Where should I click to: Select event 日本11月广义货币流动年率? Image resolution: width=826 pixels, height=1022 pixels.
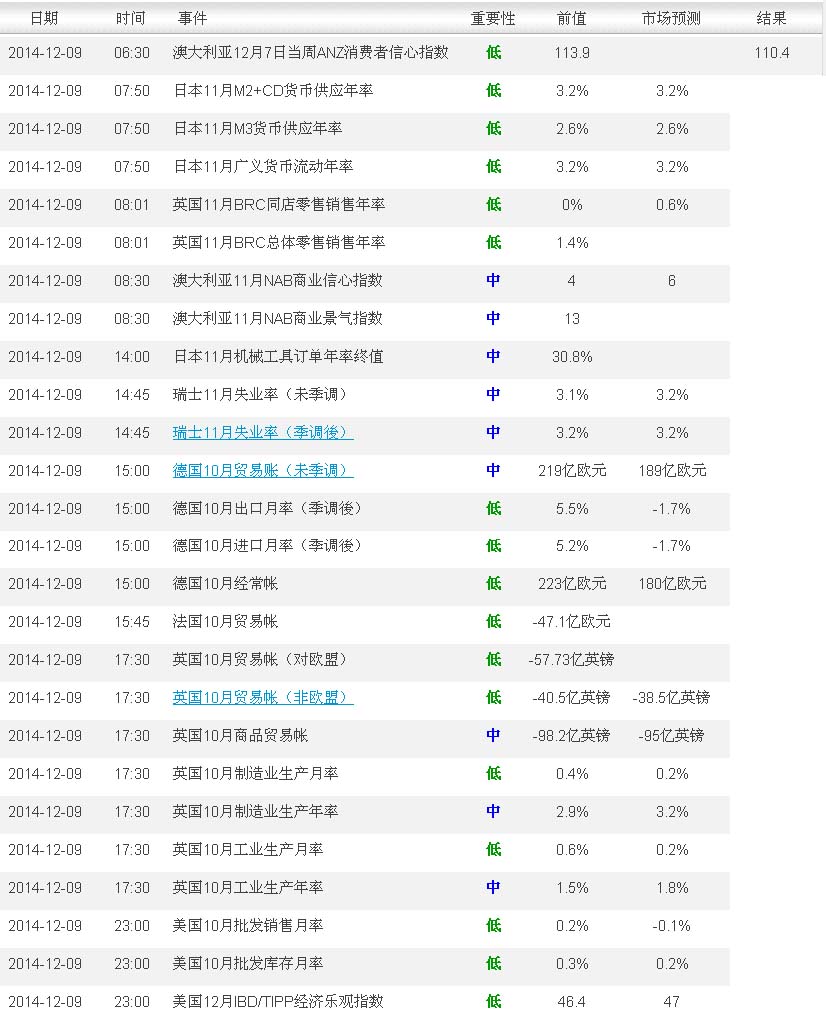pos(263,166)
